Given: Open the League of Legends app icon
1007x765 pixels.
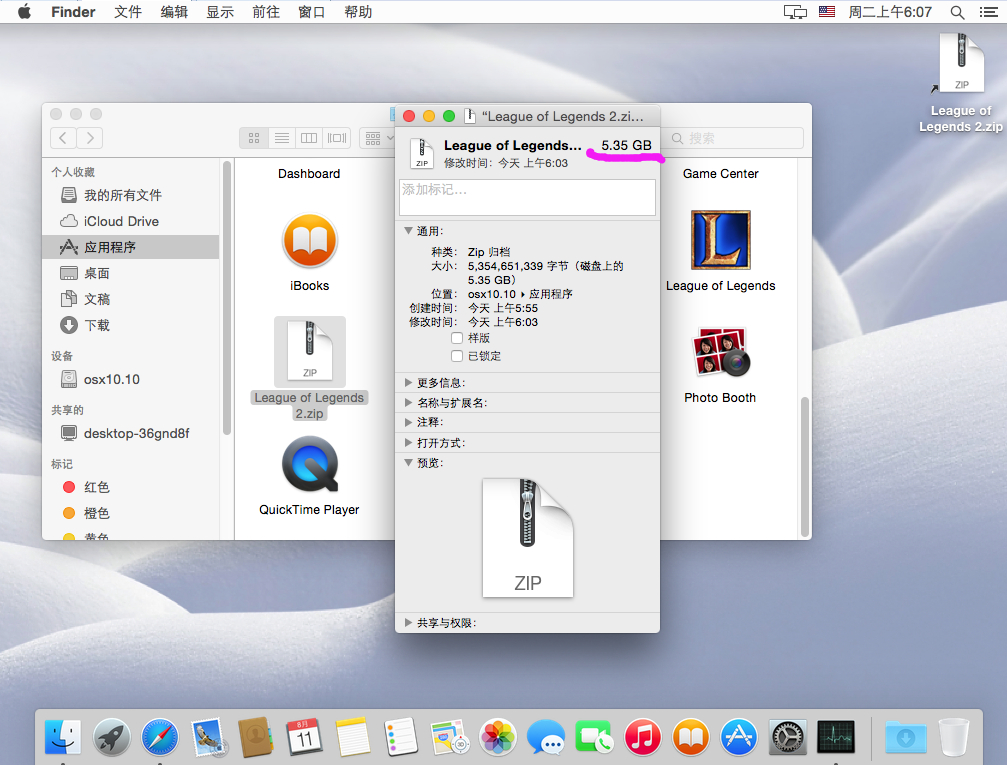Looking at the screenshot, I should coord(721,240).
